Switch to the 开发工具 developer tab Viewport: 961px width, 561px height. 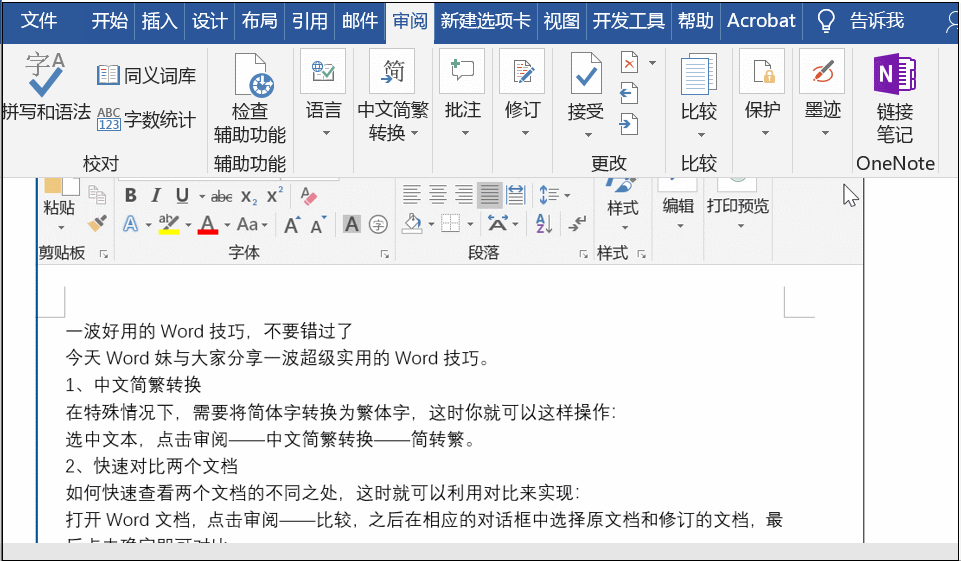pyautogui.click(x=628, y=21)
